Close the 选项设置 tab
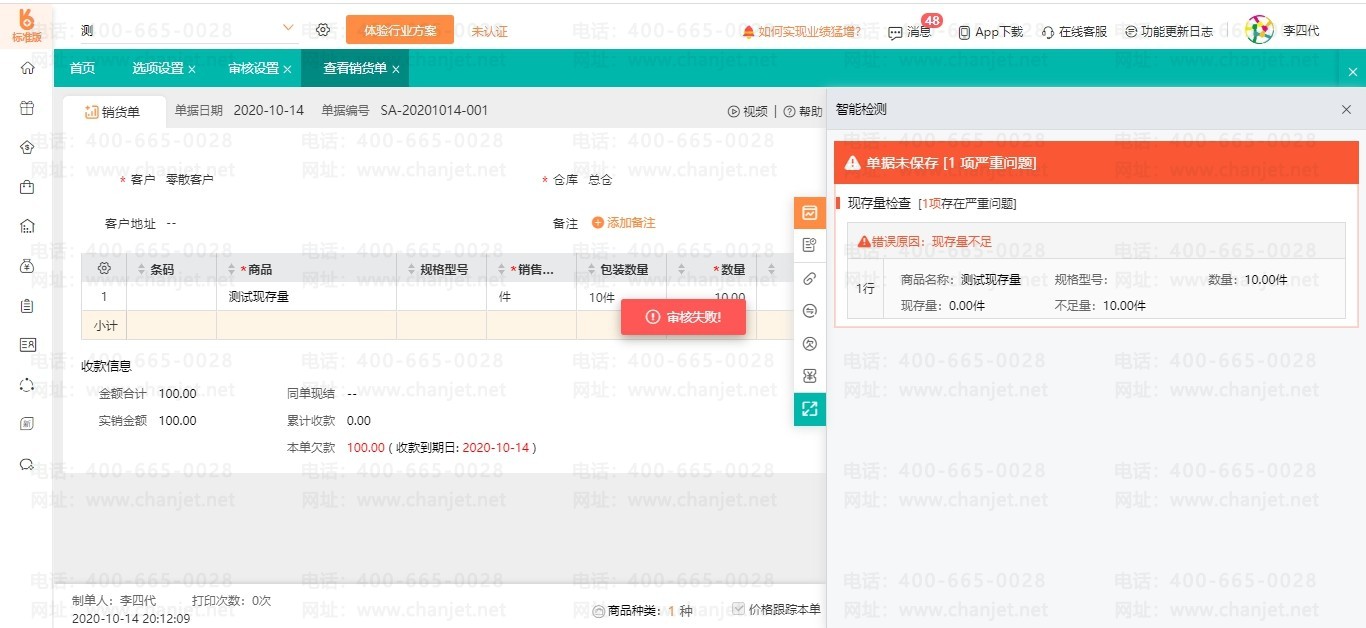1366x628 pixels. 192,70
